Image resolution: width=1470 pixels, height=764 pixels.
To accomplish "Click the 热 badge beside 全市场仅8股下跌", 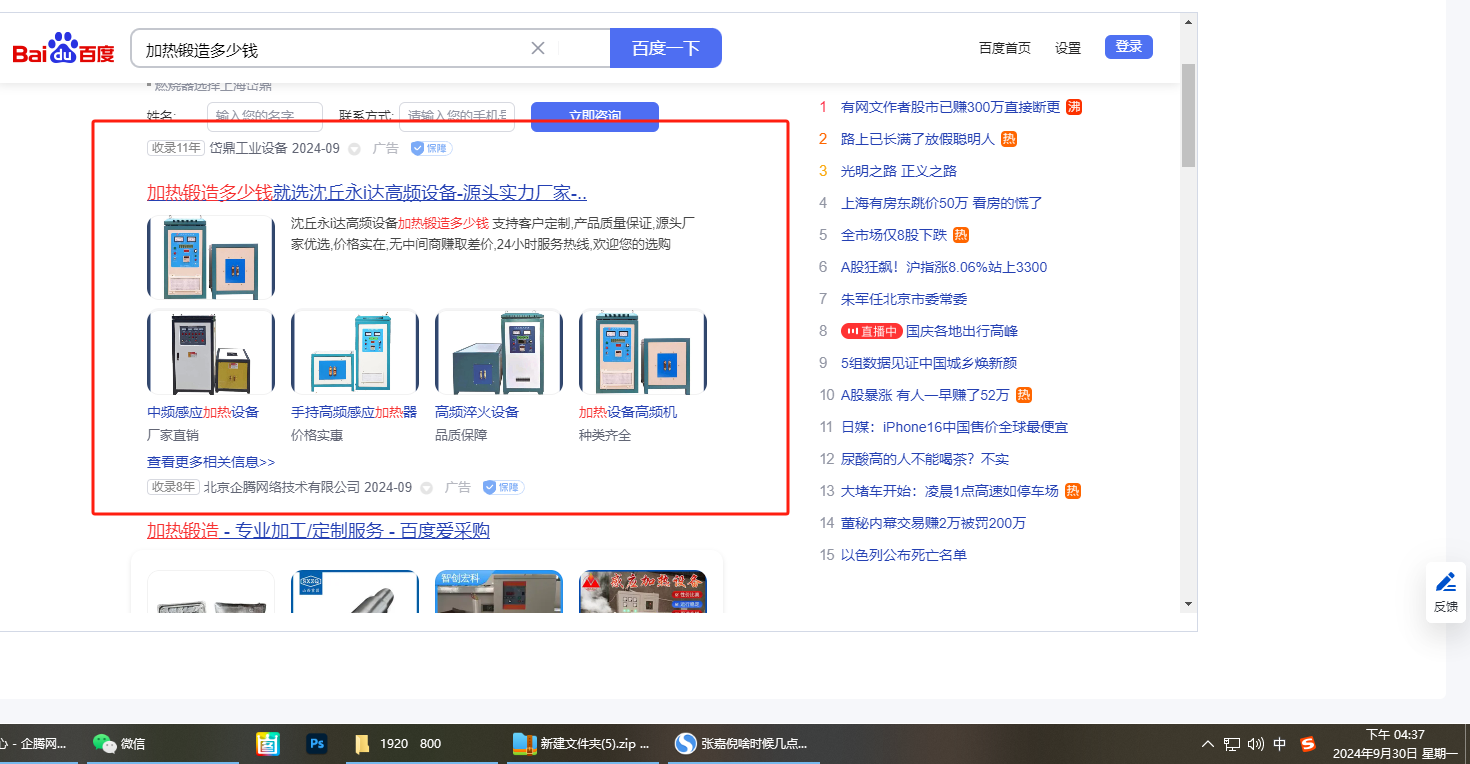I will [961, 235].
